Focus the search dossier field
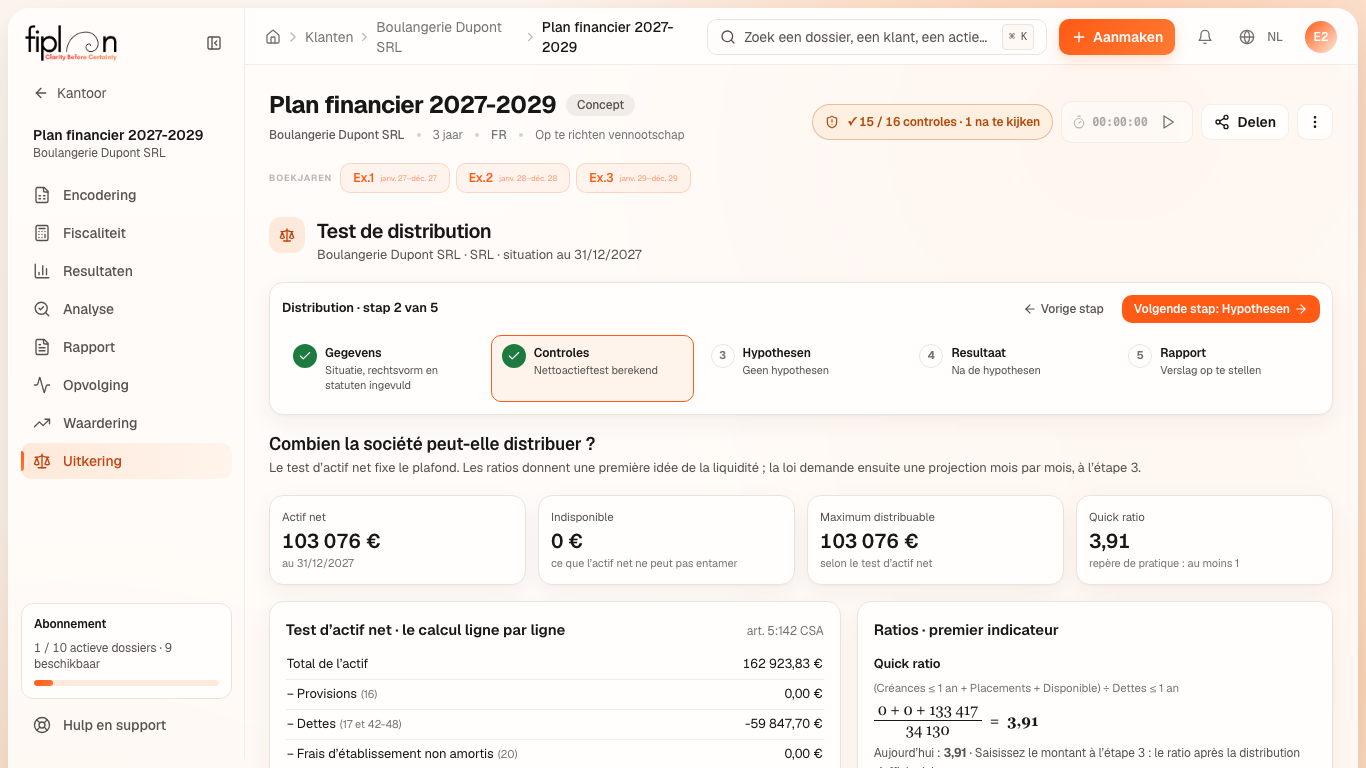The height and width of the screenshot is (768, 1366). click(877, 37)
